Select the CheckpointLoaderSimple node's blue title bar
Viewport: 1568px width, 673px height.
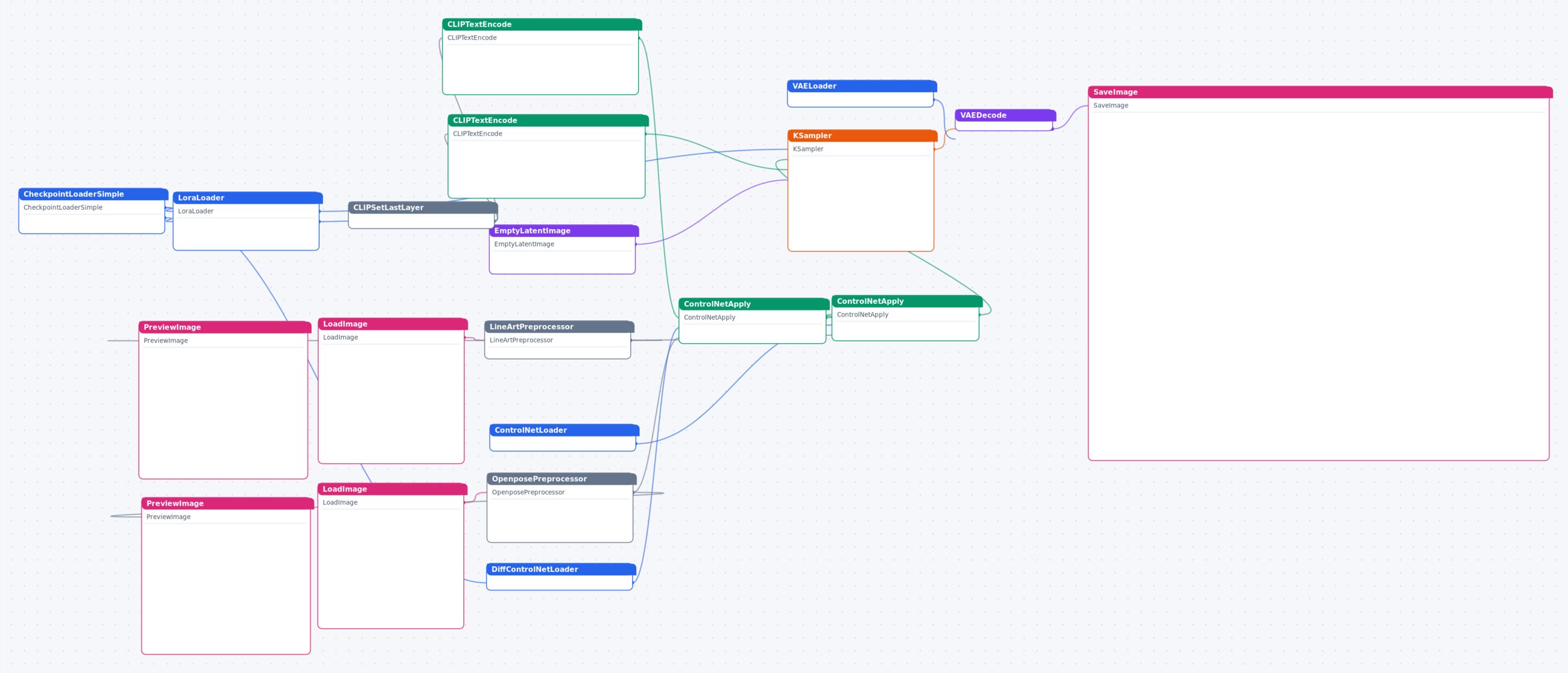tap(93, 194)
